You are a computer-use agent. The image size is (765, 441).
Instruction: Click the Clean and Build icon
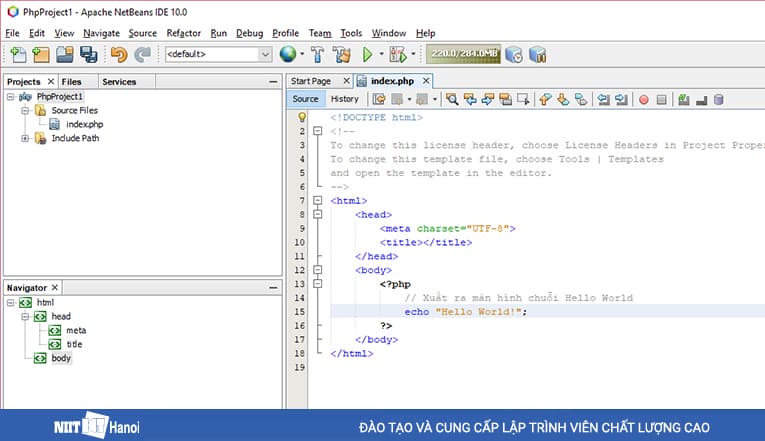(342, 54)
